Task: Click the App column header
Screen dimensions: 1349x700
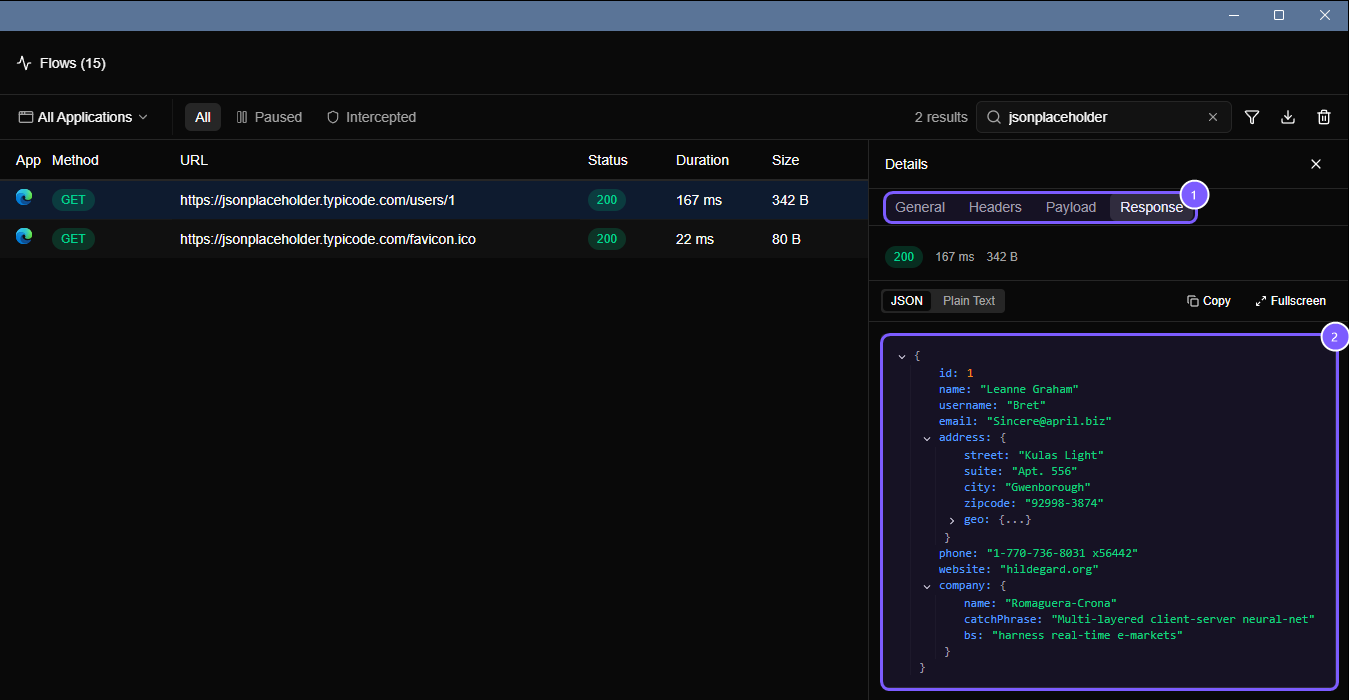Action: (x=28, y=160)
